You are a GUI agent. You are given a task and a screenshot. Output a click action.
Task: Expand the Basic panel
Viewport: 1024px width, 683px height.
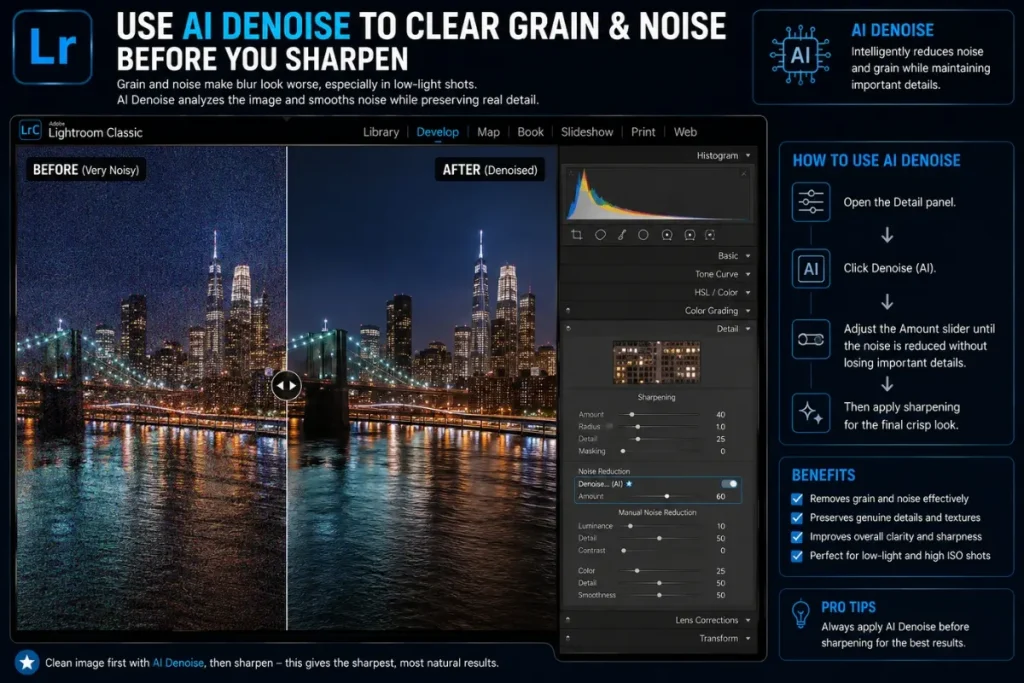tap(748, 256)
